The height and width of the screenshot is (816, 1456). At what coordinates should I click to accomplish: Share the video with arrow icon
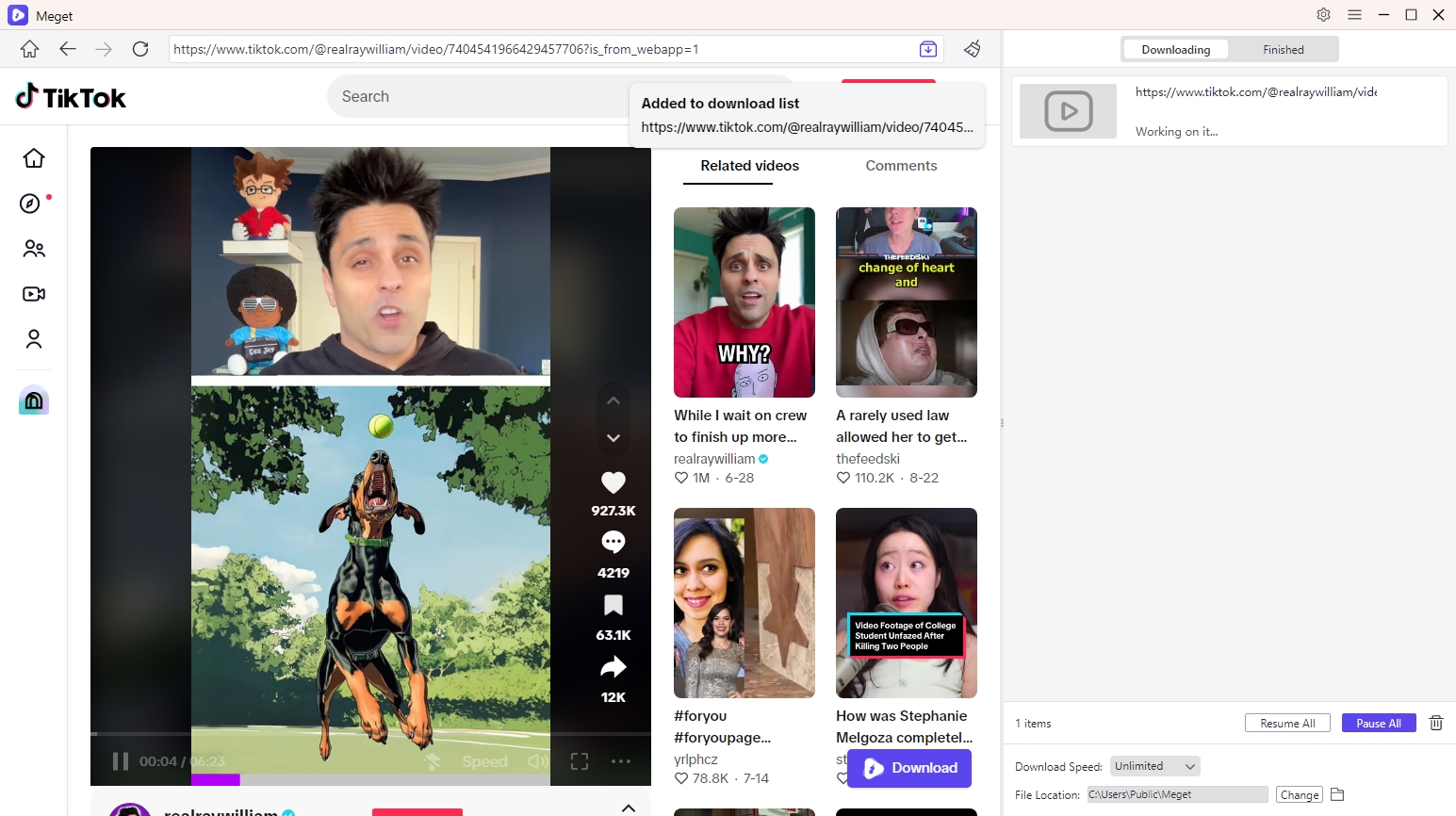pos(613,667)
